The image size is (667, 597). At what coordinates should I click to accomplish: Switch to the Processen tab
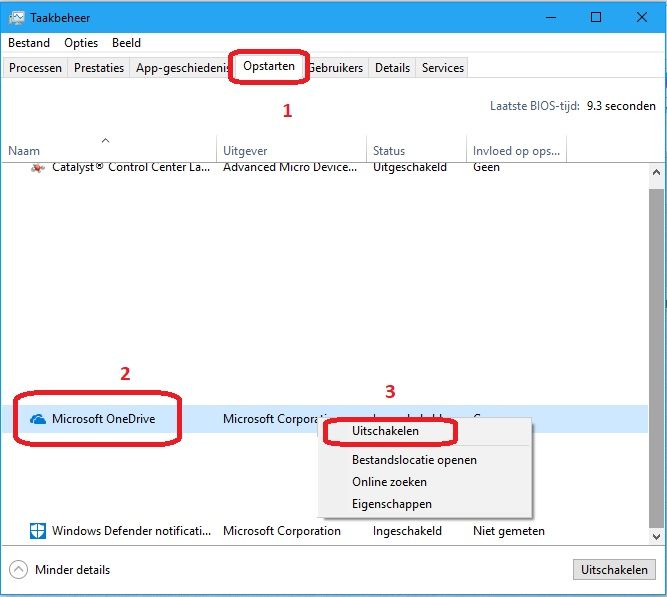click(35, 68)
